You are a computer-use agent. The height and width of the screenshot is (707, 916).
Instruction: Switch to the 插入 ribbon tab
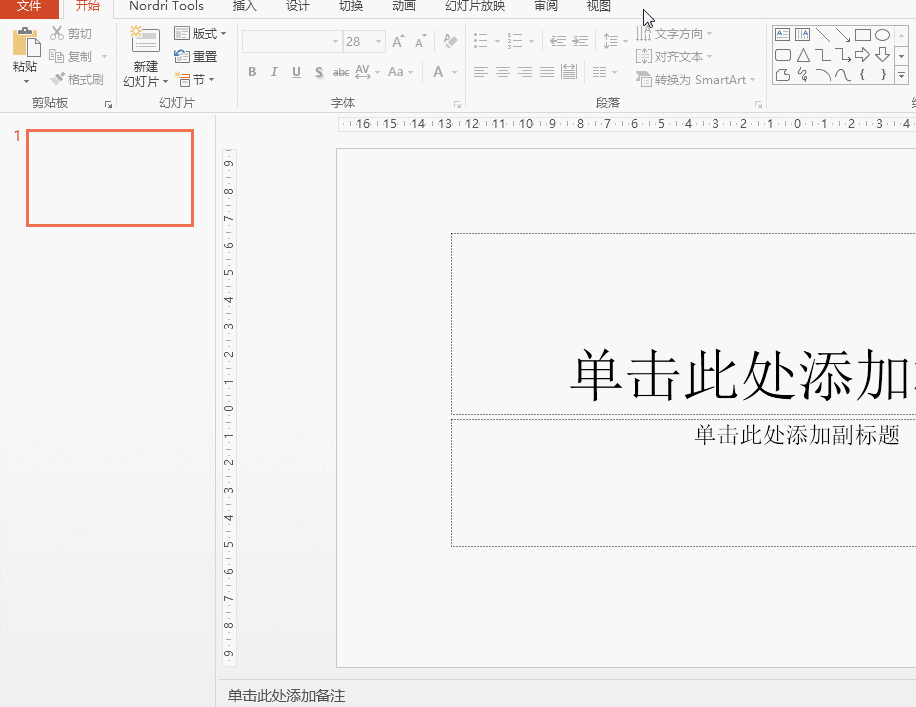coord(245,8)
